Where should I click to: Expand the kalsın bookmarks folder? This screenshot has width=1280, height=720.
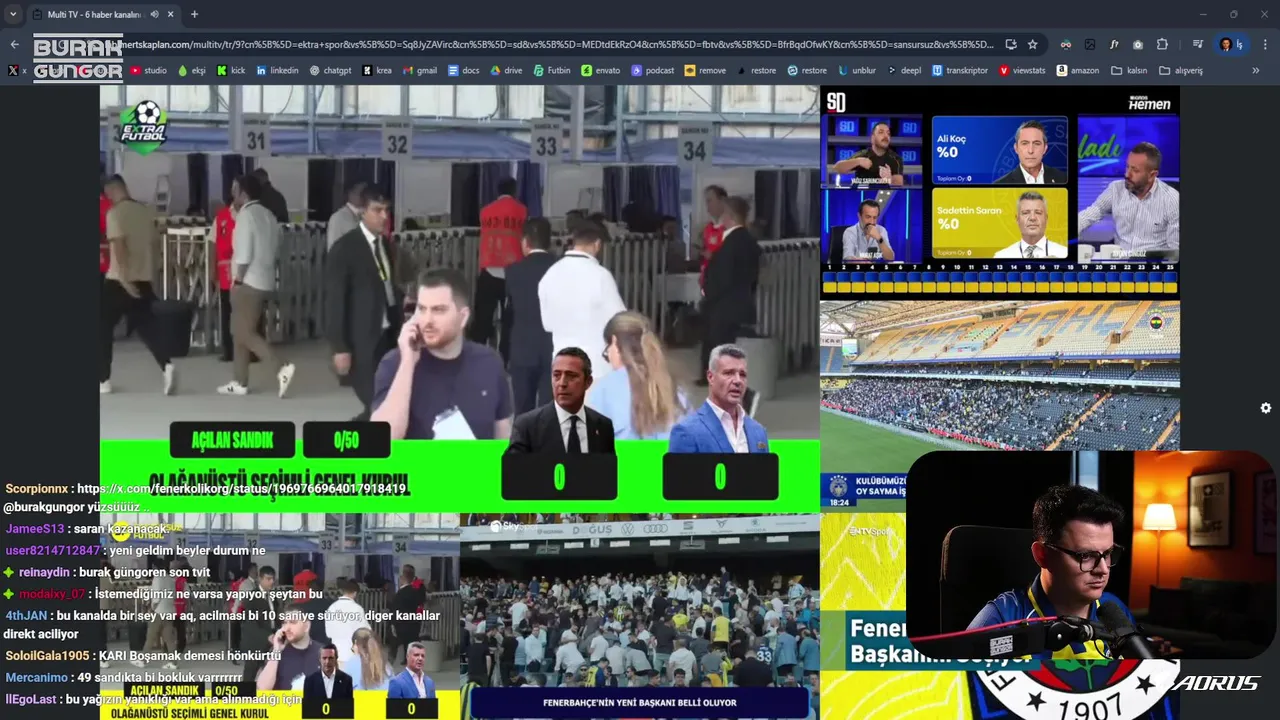pos(1129,71)
